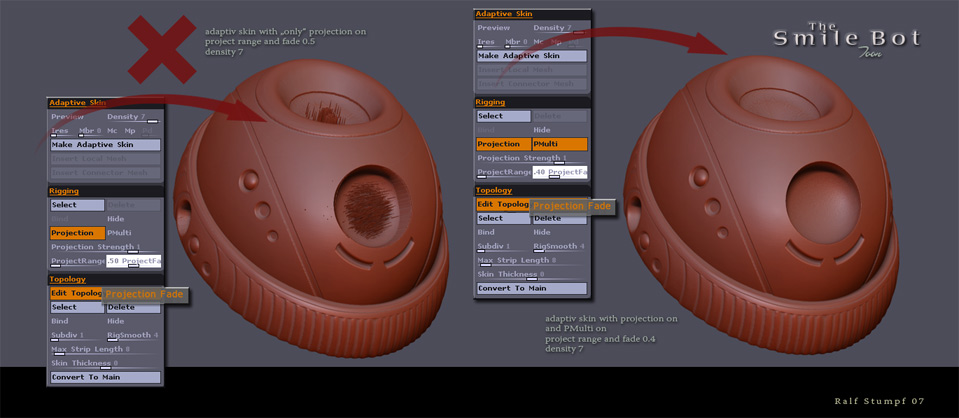Screen dimensions: 959x418
Task: Click Delete under Topology in left panel
Action: tap(133, 307)
